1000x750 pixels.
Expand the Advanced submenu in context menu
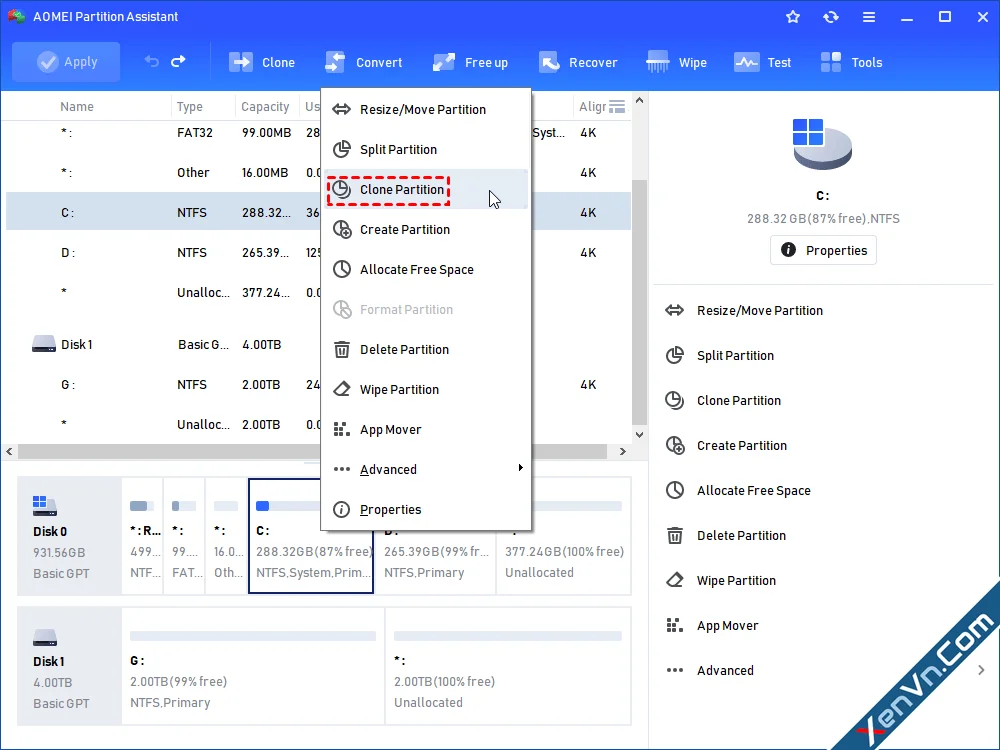pos(425,469)
